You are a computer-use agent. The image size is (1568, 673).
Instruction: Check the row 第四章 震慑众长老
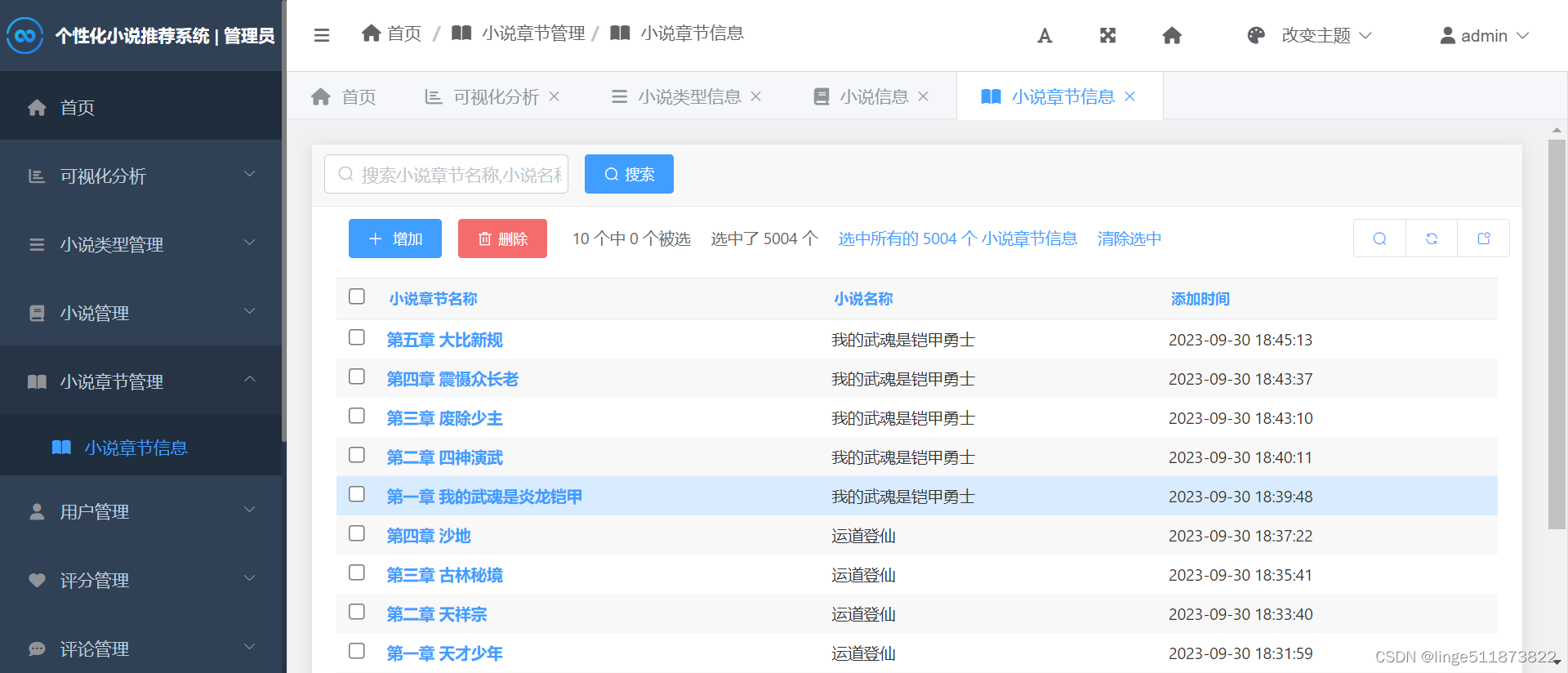pos(357,377)
